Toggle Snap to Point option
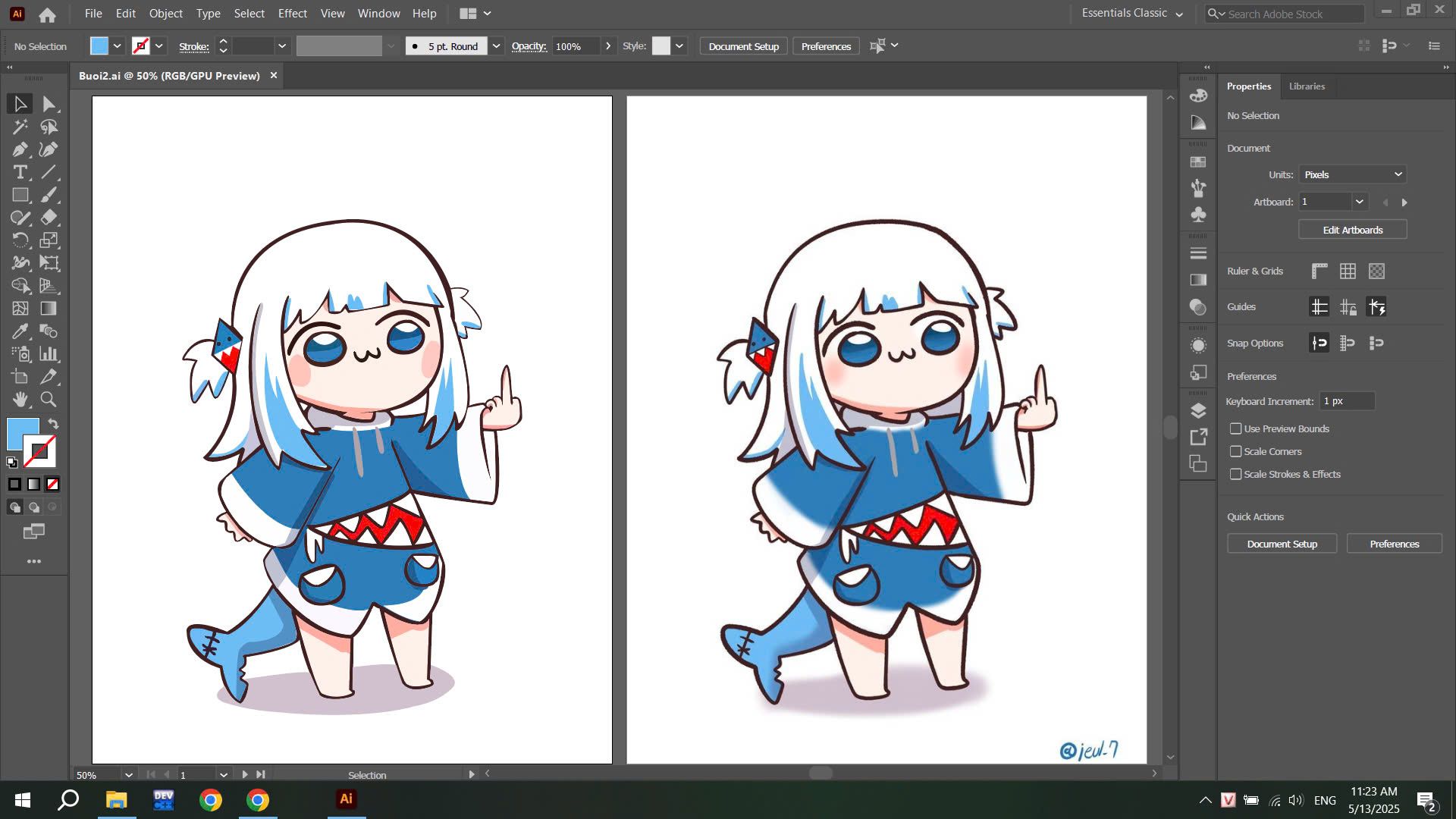Viewport: 1456px width, 819px height. coord(1319,343)
